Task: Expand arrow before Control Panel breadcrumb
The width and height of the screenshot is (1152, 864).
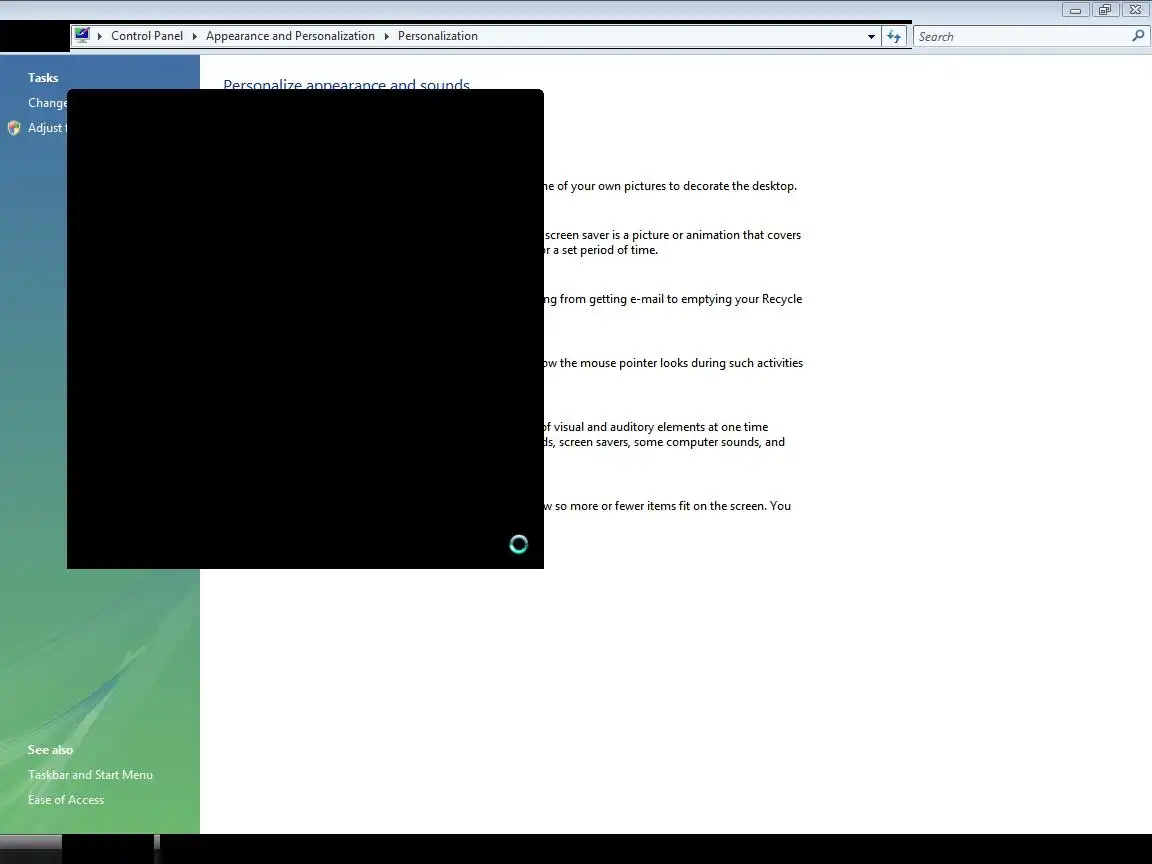Action: [x=100, y=36]
